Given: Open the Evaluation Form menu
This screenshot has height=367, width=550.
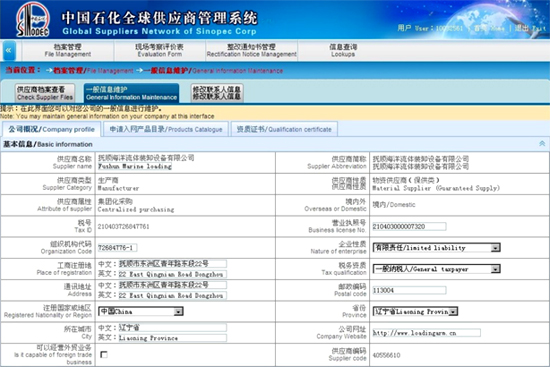Looking at the screenshot, I should [160, 51].
